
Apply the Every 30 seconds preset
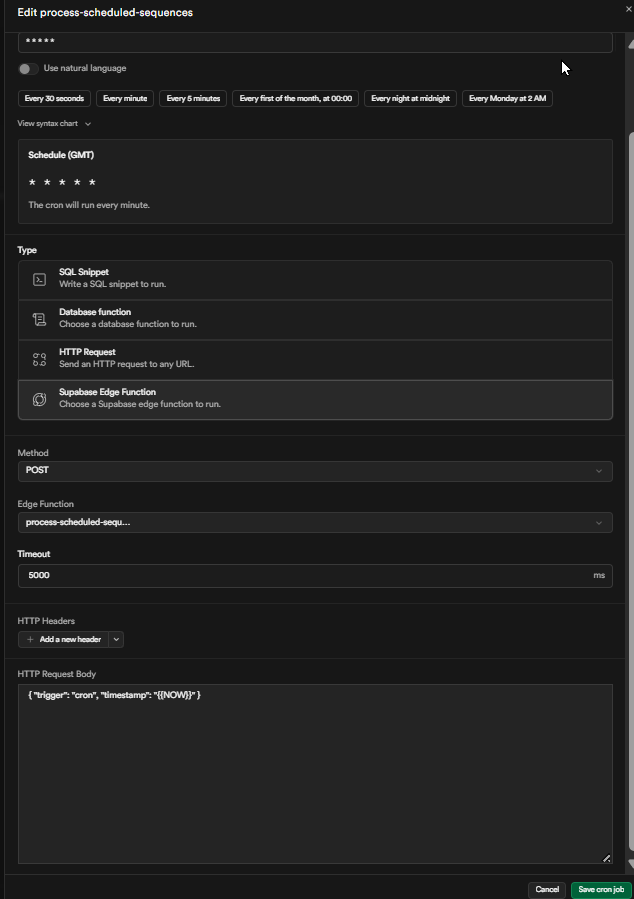(55, 99)
